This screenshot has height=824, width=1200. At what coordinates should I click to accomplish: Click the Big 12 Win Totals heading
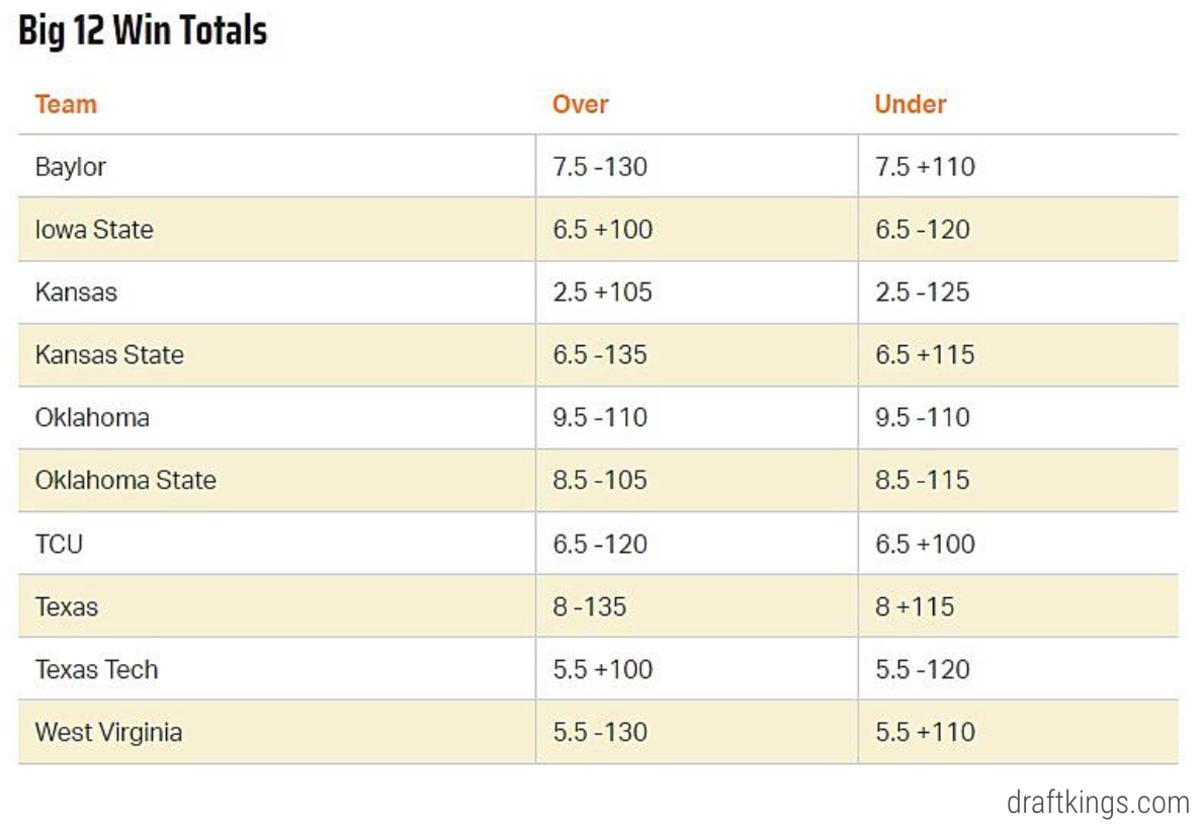[143, 31]
